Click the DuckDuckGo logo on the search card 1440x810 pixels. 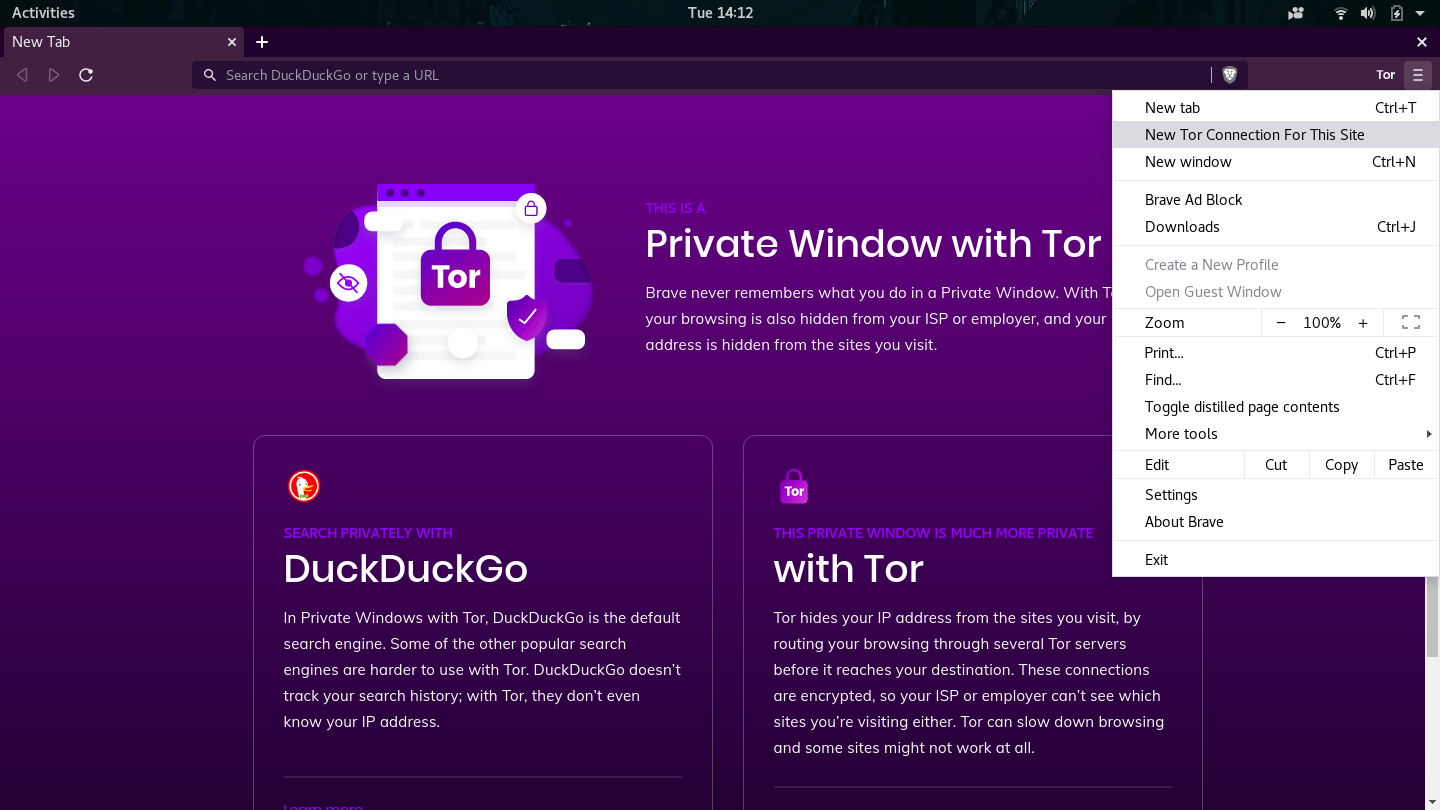[304, 486]
